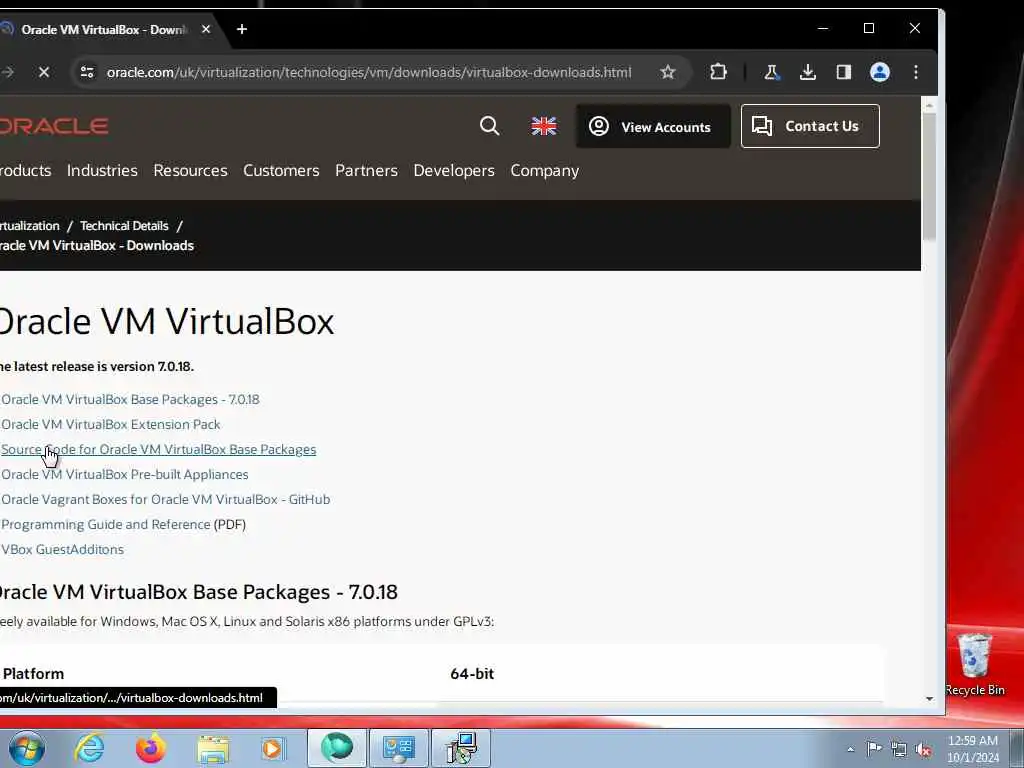Click the scrollbar down arrow
Viewport: 1024px width, 768px height.
929,699
